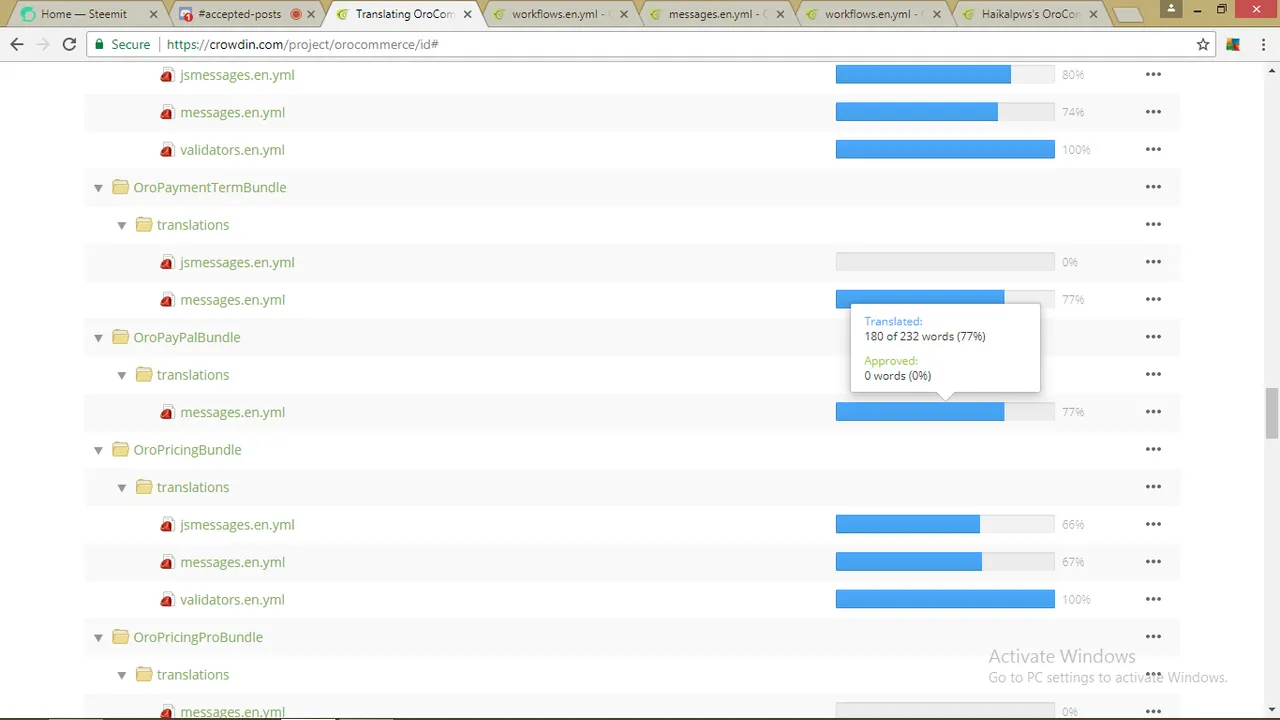
Task: Open more options for messages.en.yml at 67%
Action: tap(1153, 562)
